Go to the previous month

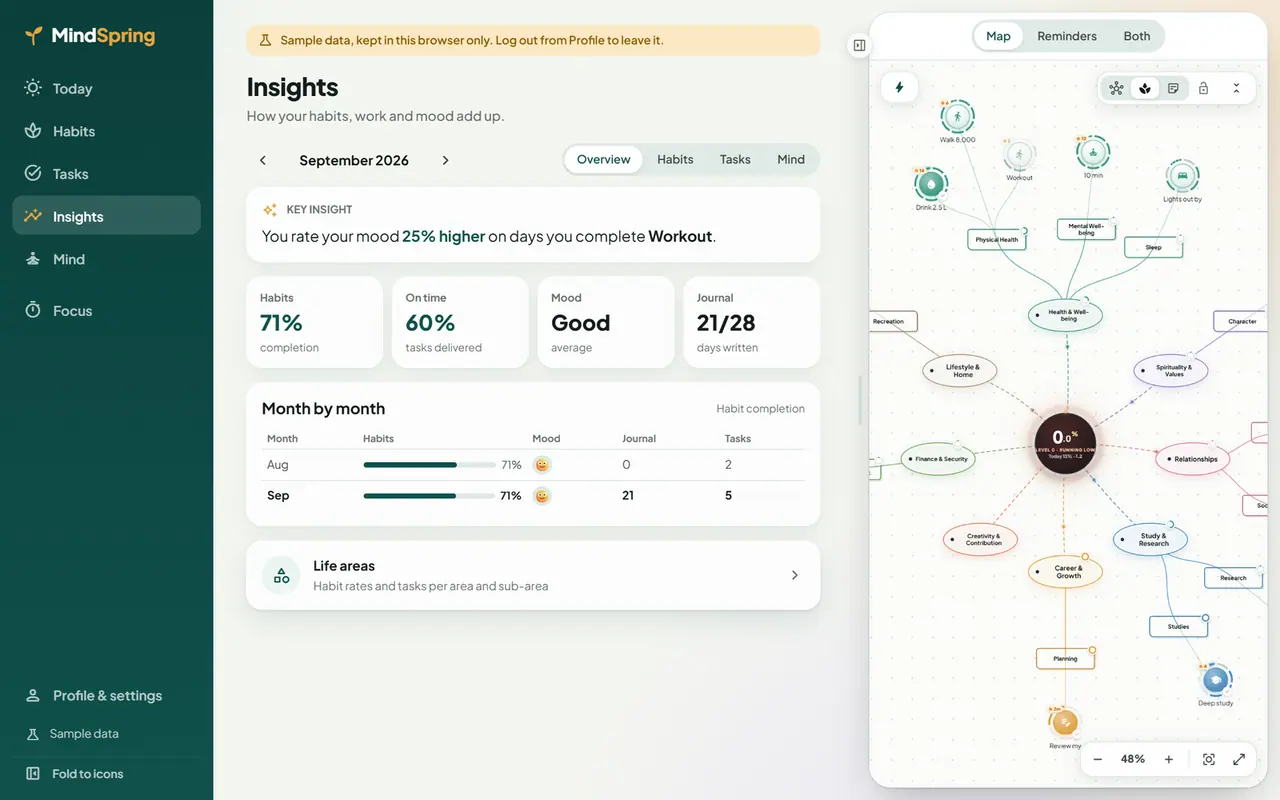point(263,160)
